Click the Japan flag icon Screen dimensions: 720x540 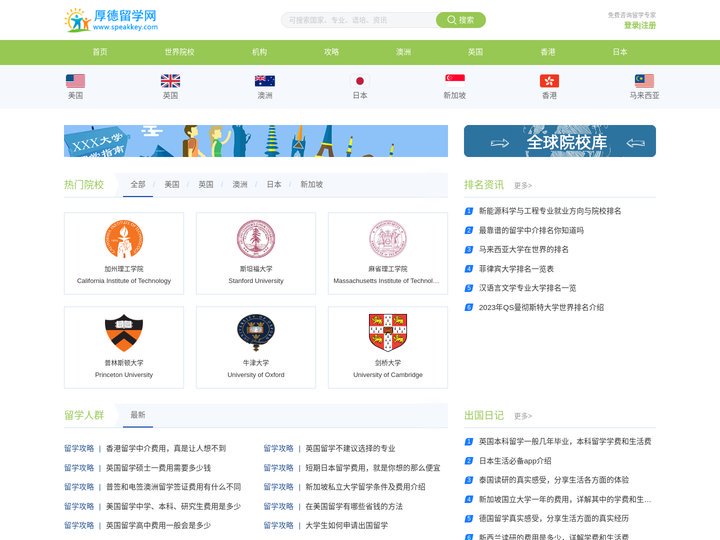pyautogui.click(x=360, y=81)
